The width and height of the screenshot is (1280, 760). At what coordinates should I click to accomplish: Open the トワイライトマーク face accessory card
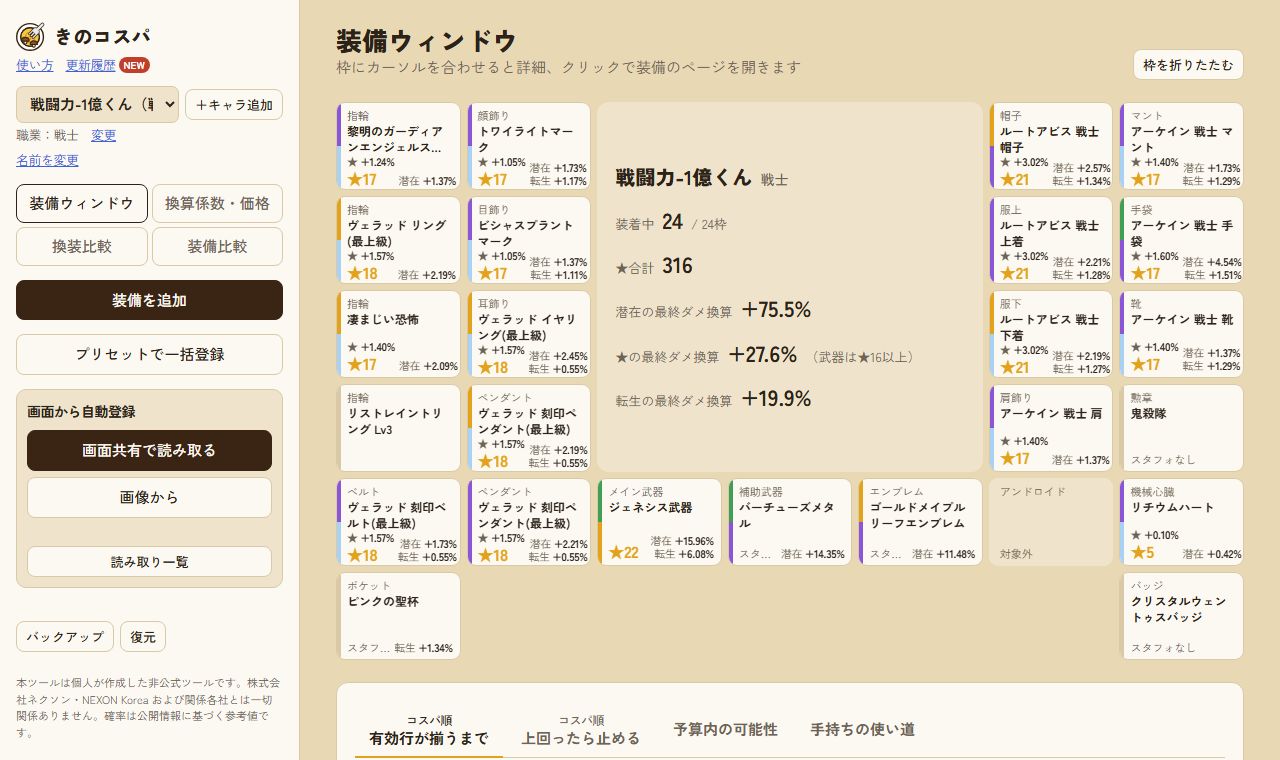tap(530, 146)
